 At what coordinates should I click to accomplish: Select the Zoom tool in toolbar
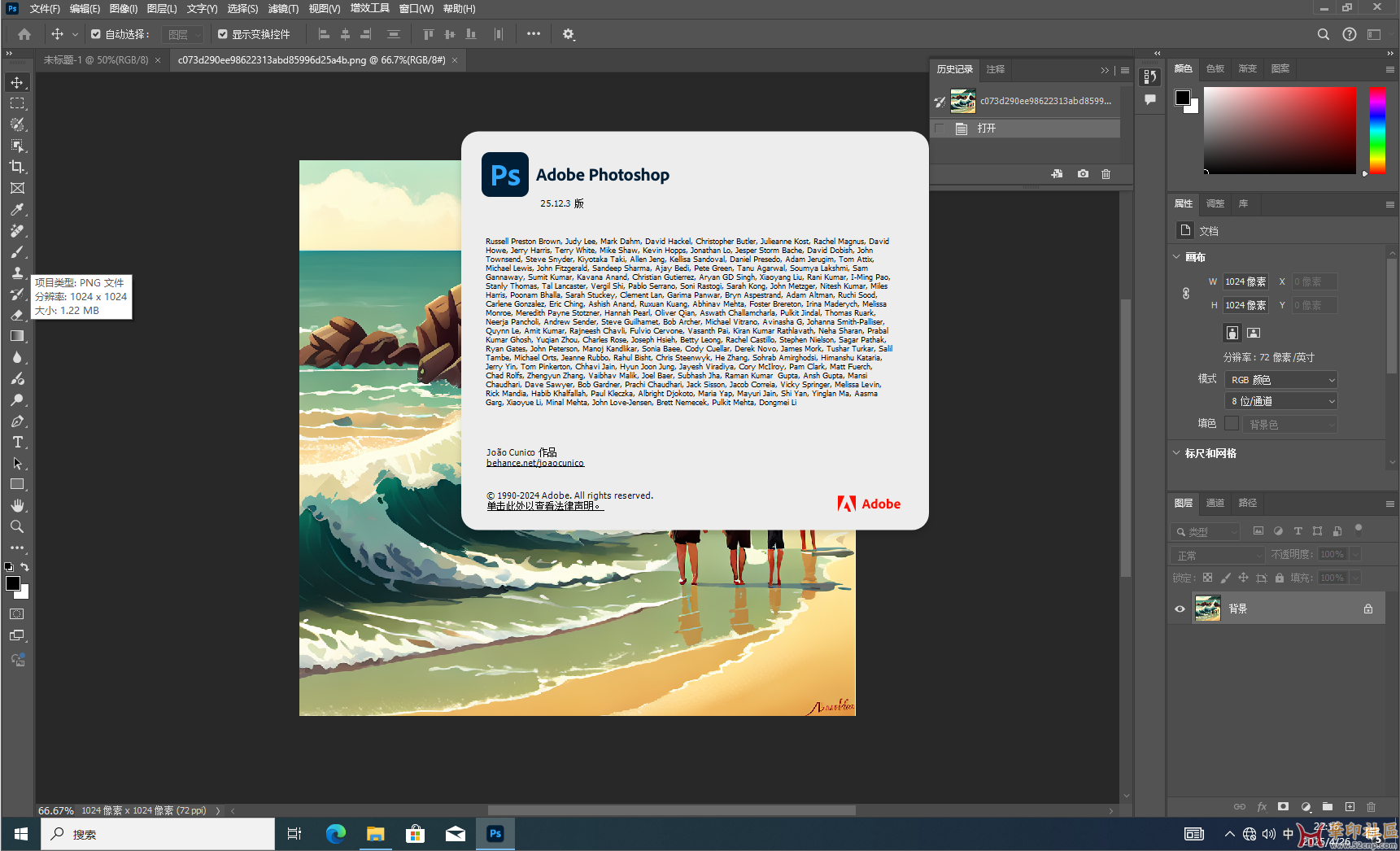click(17, 526)
